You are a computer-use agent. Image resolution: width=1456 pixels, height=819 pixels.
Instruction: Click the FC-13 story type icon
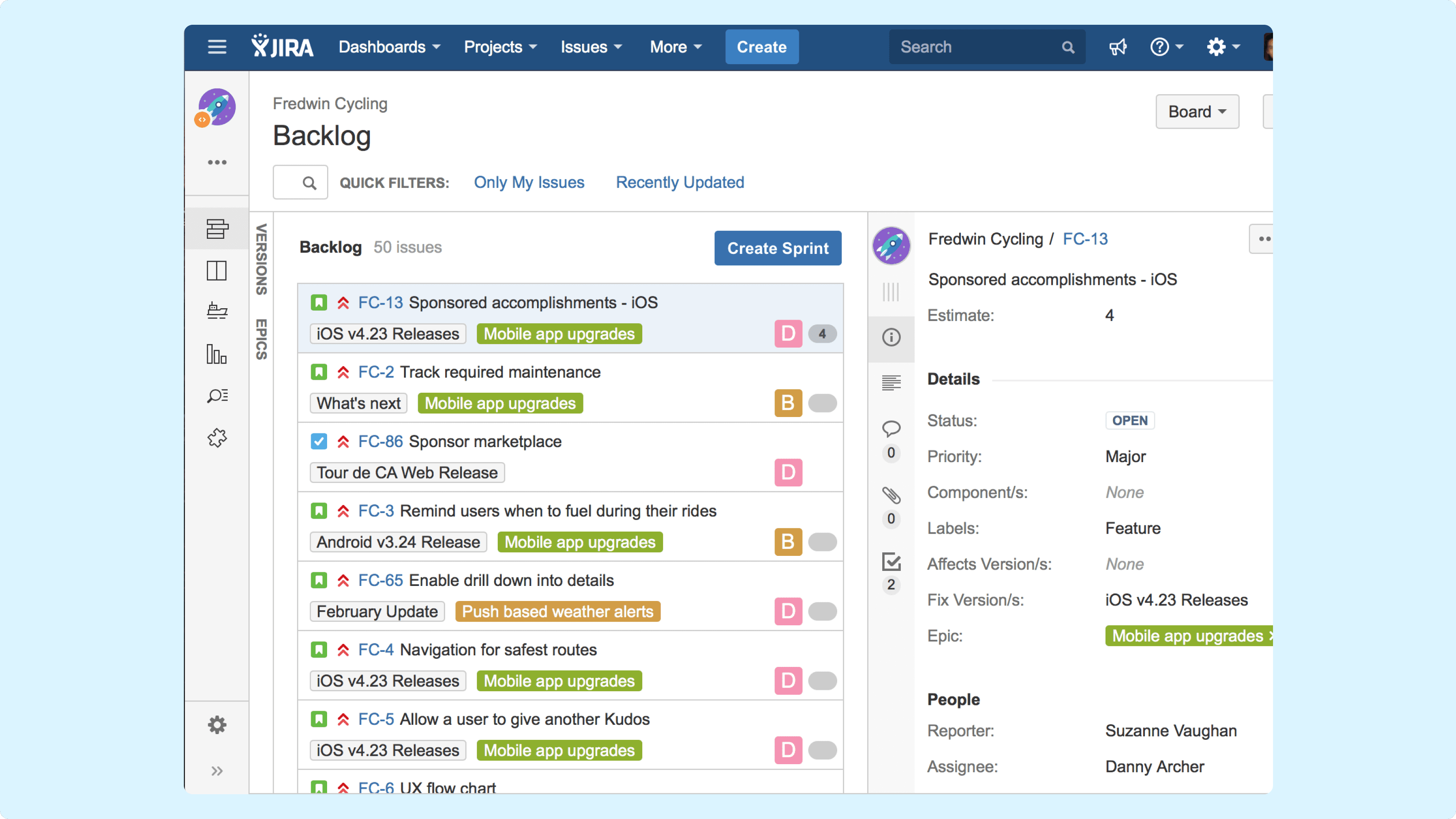pos(319,302)
